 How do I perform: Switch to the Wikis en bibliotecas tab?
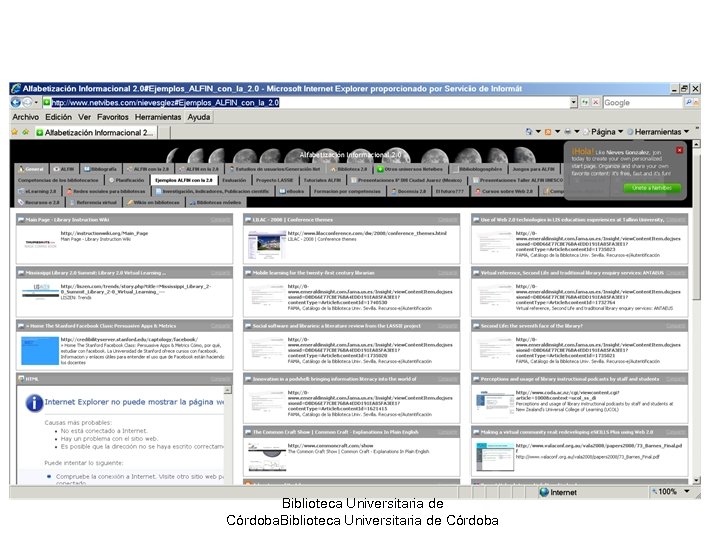pyautogui.click(x=153, y=202)
